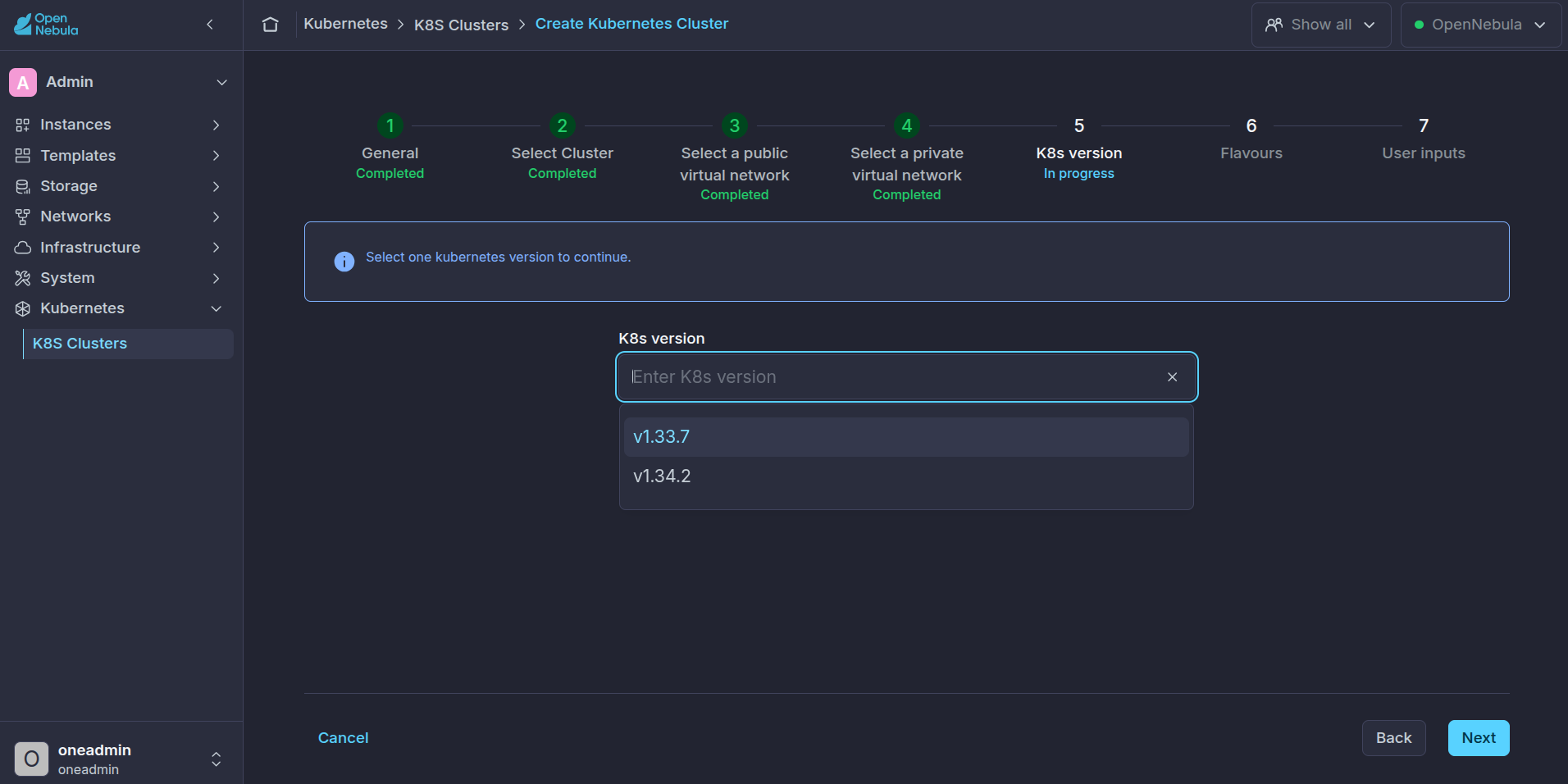This screenshot has width=1568, height=784.
Task: Expand the Instances menu chevron
Action: [216, 125]
